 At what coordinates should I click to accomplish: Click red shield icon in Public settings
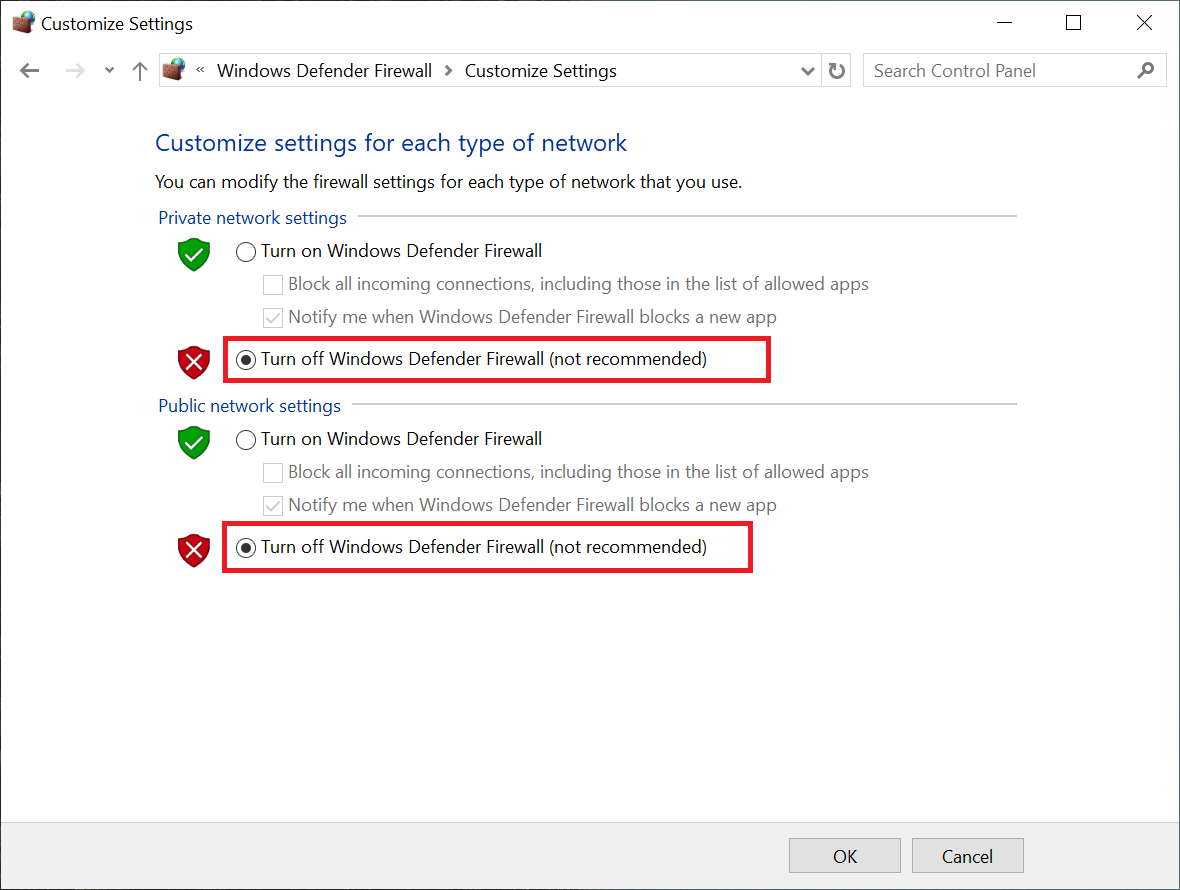tap(193, 551)
